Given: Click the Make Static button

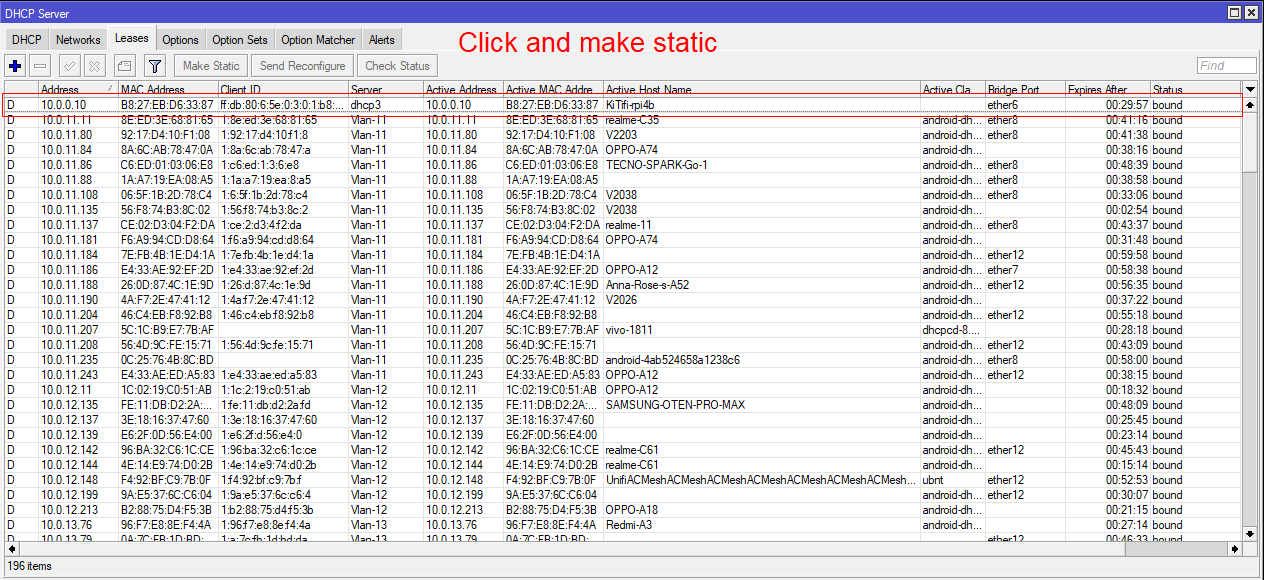Looking at the screenshot, I should coord(210,65).
